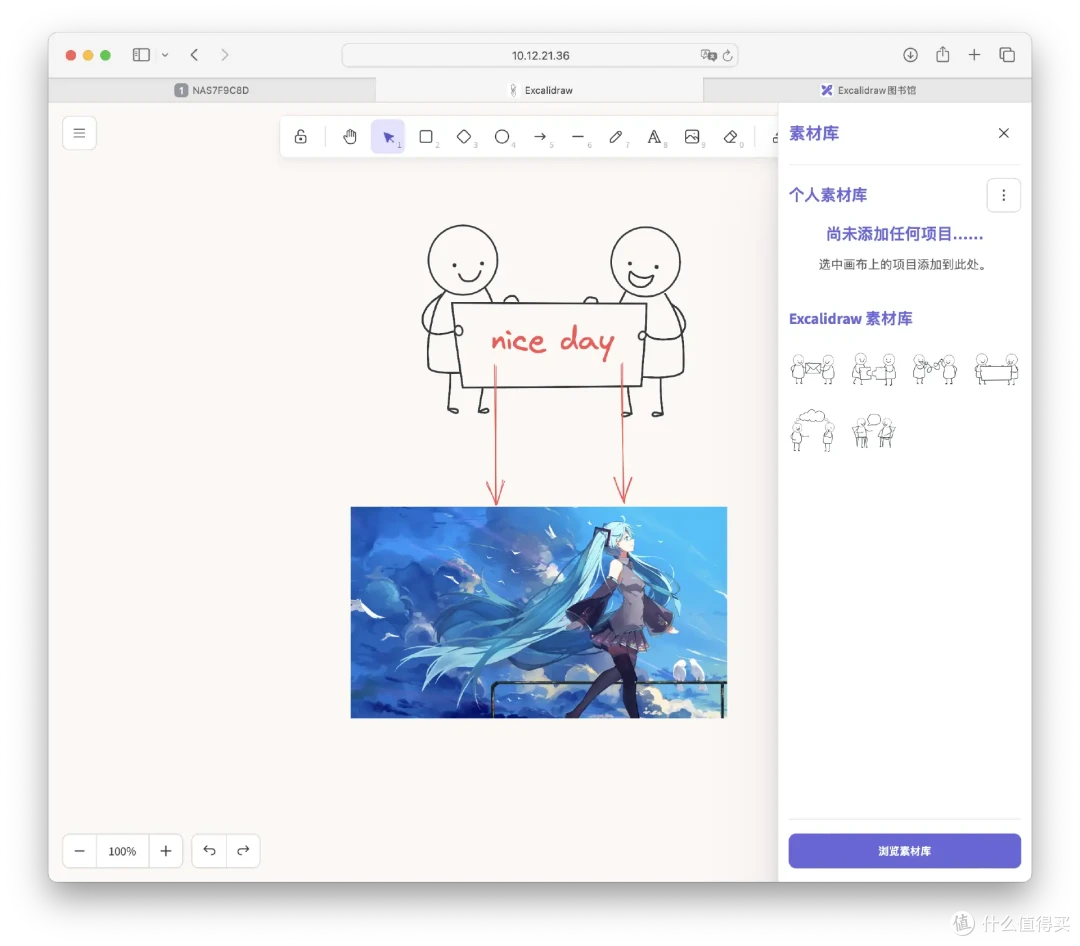Image resolution: width=1080 pixels, height=946 pixels.
Task: Select the freehand Draw pencil tool
Action: click(616, 136)
